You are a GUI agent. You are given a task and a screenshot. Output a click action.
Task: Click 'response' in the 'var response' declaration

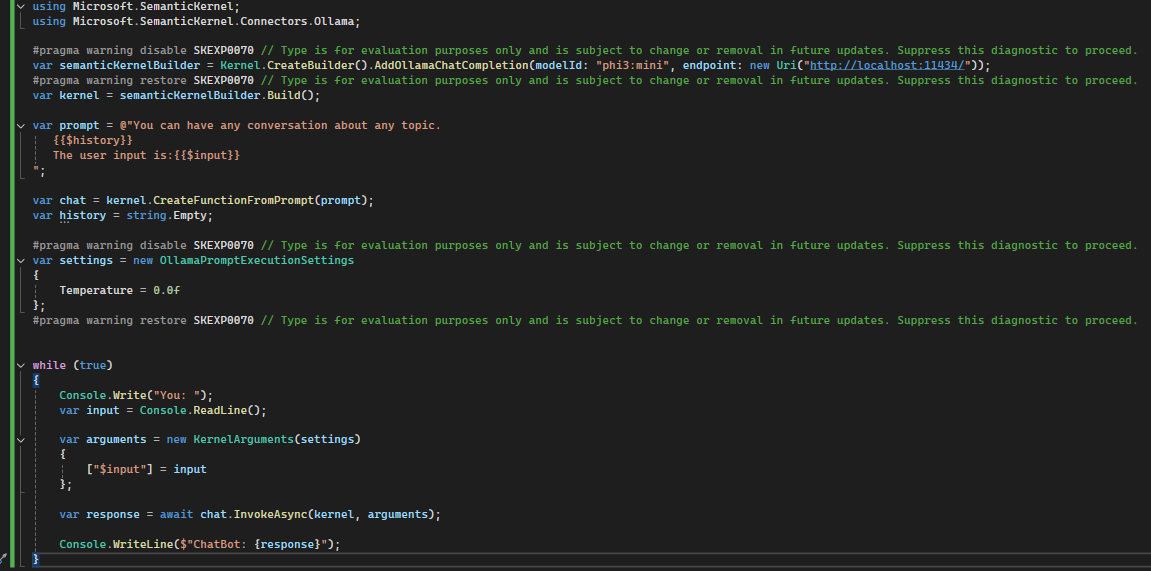[113, 514]
